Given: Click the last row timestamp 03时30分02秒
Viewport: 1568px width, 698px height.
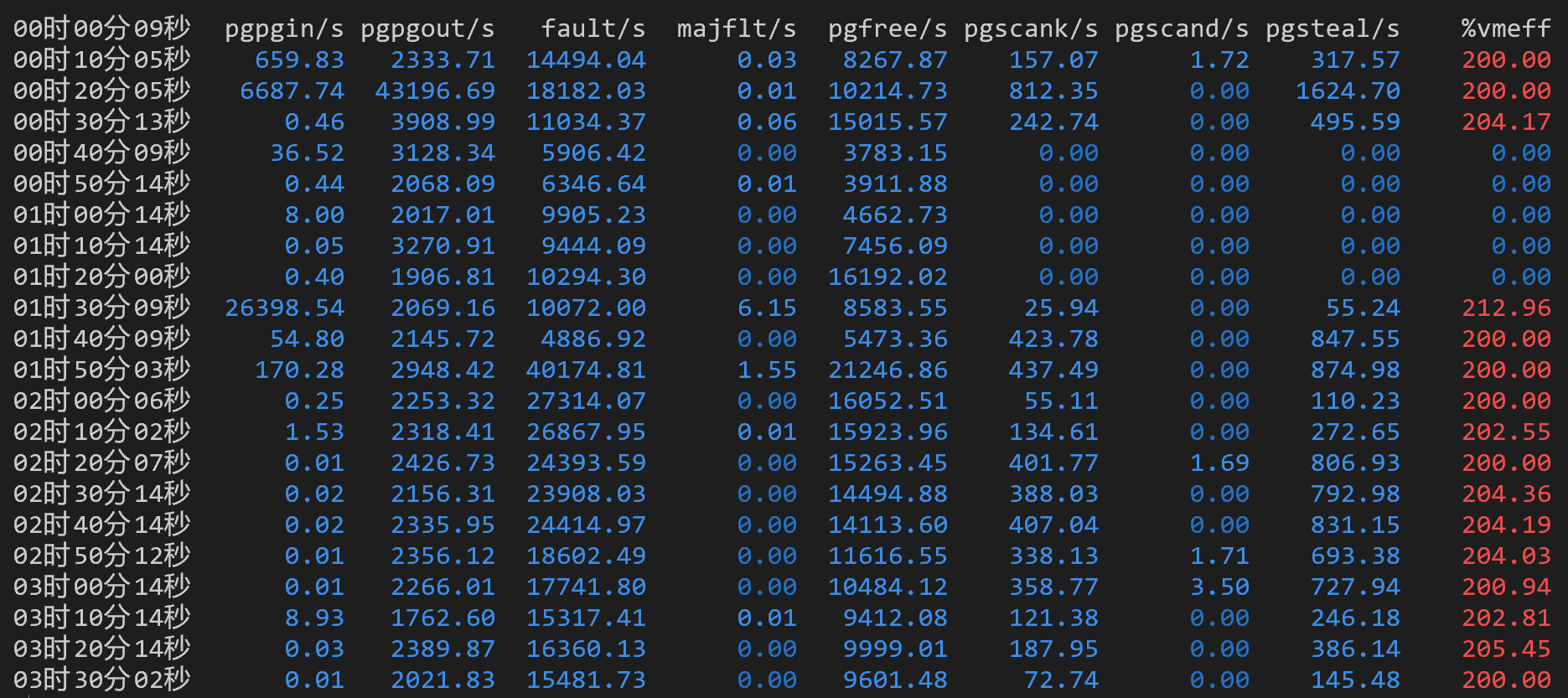Looking at the screenshot, I should click(102, 680).
